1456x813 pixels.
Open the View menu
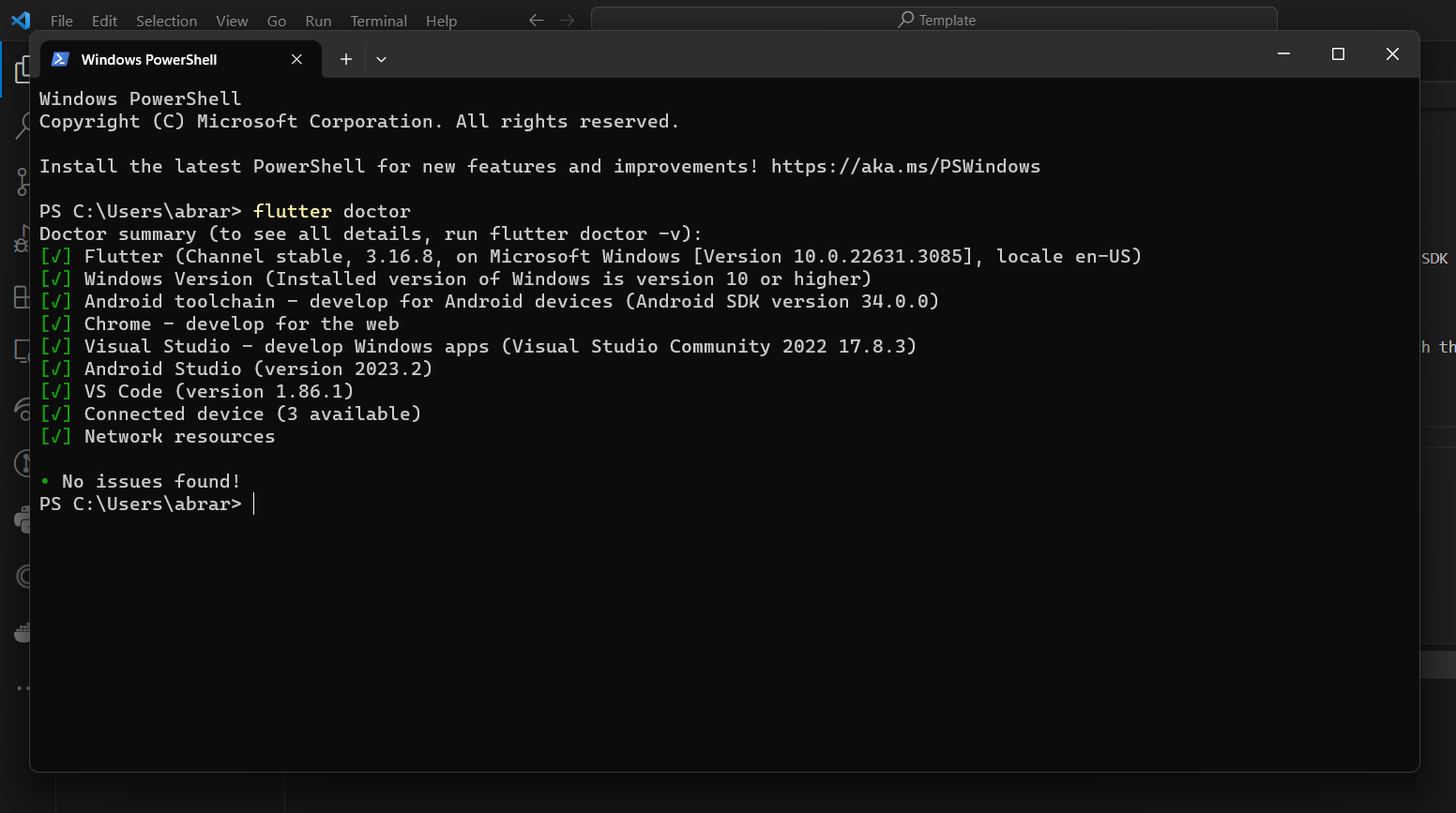pos(232,21)
